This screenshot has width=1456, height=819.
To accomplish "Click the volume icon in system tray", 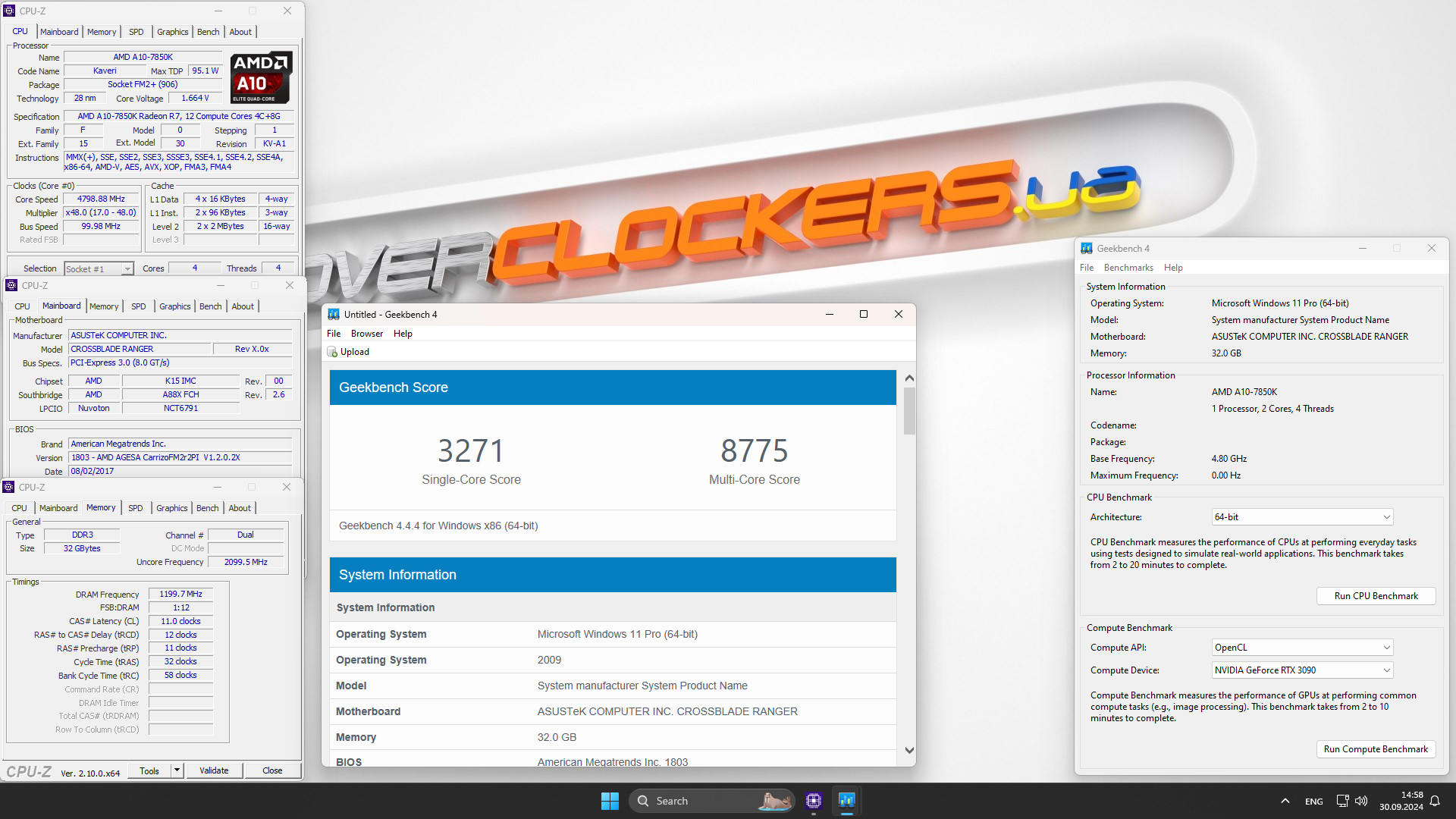I will (x=1361, y=801).
